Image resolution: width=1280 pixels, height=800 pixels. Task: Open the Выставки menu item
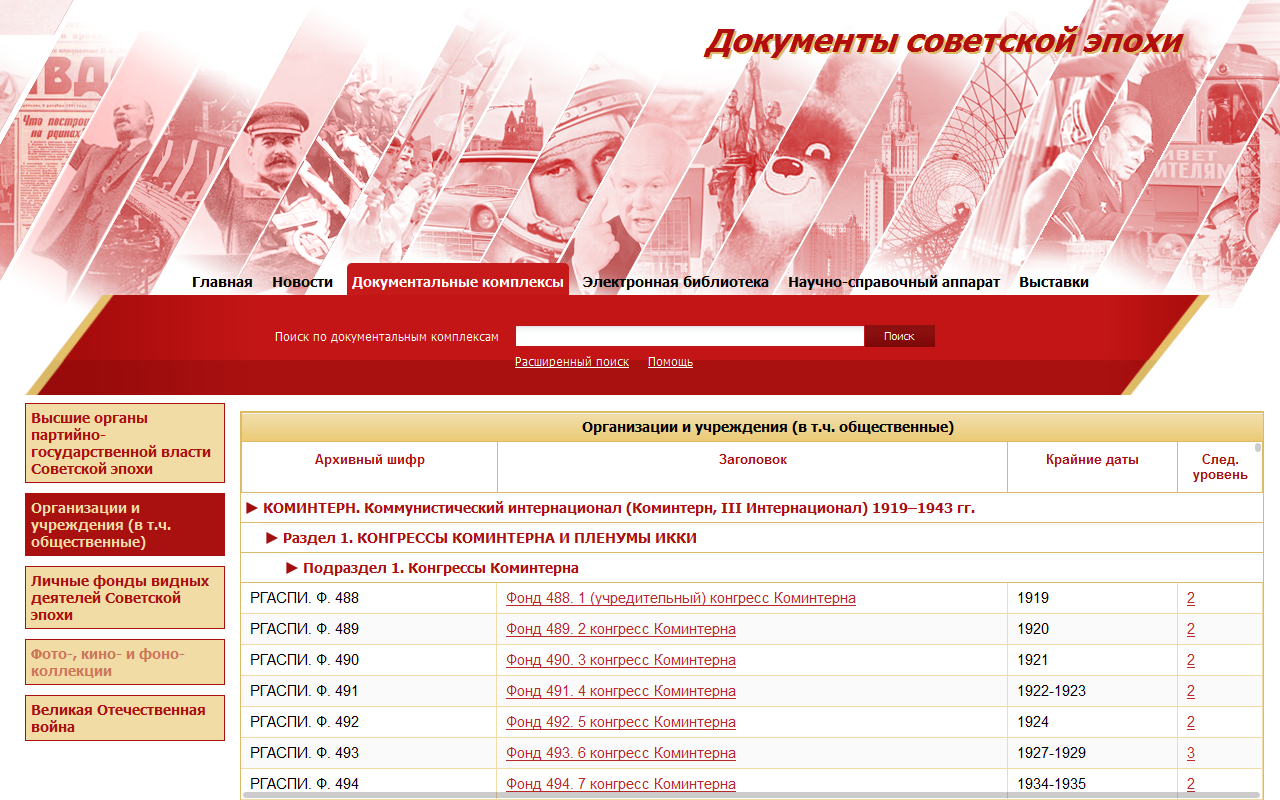tap(1054, 282)
